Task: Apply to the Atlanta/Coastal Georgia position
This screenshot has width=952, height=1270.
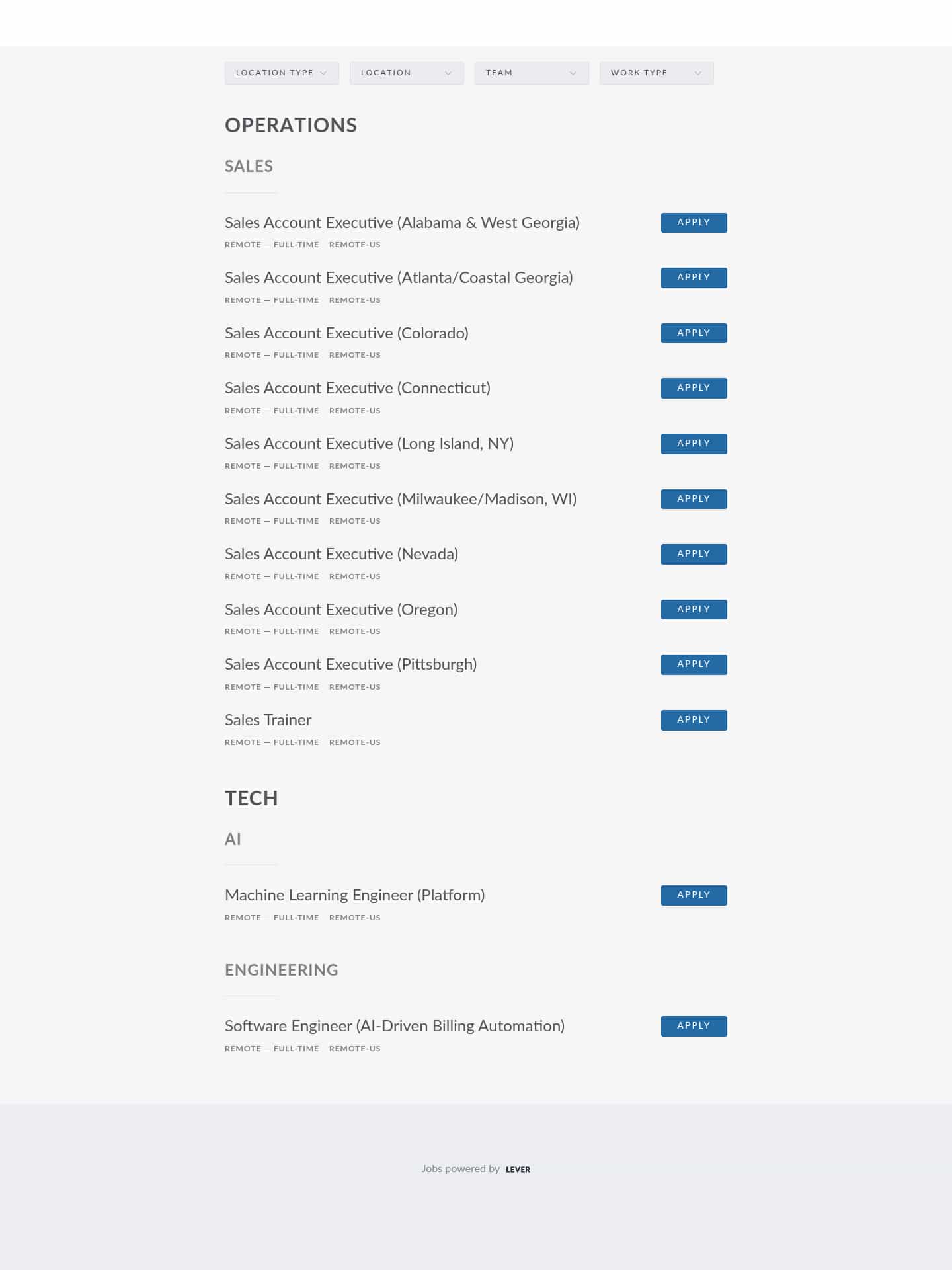Action: click(694, 278)
